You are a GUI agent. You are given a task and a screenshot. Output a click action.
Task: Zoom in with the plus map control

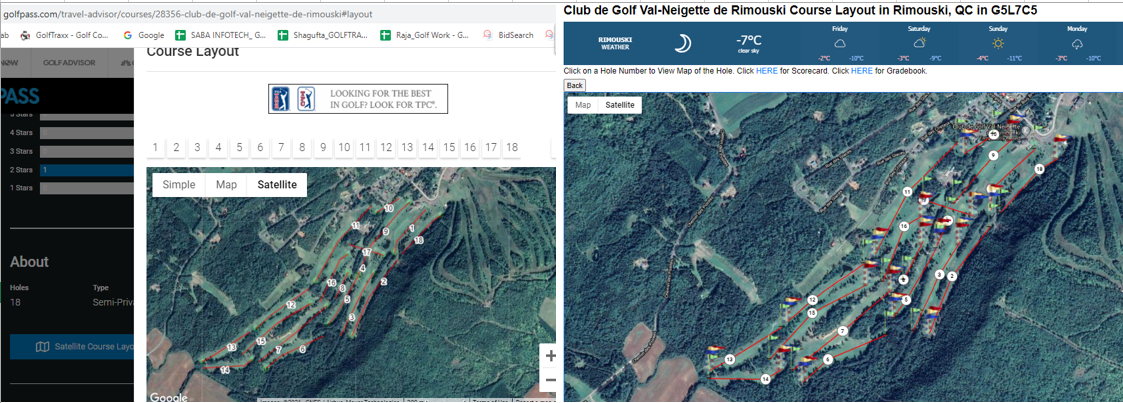coord(550,356)
